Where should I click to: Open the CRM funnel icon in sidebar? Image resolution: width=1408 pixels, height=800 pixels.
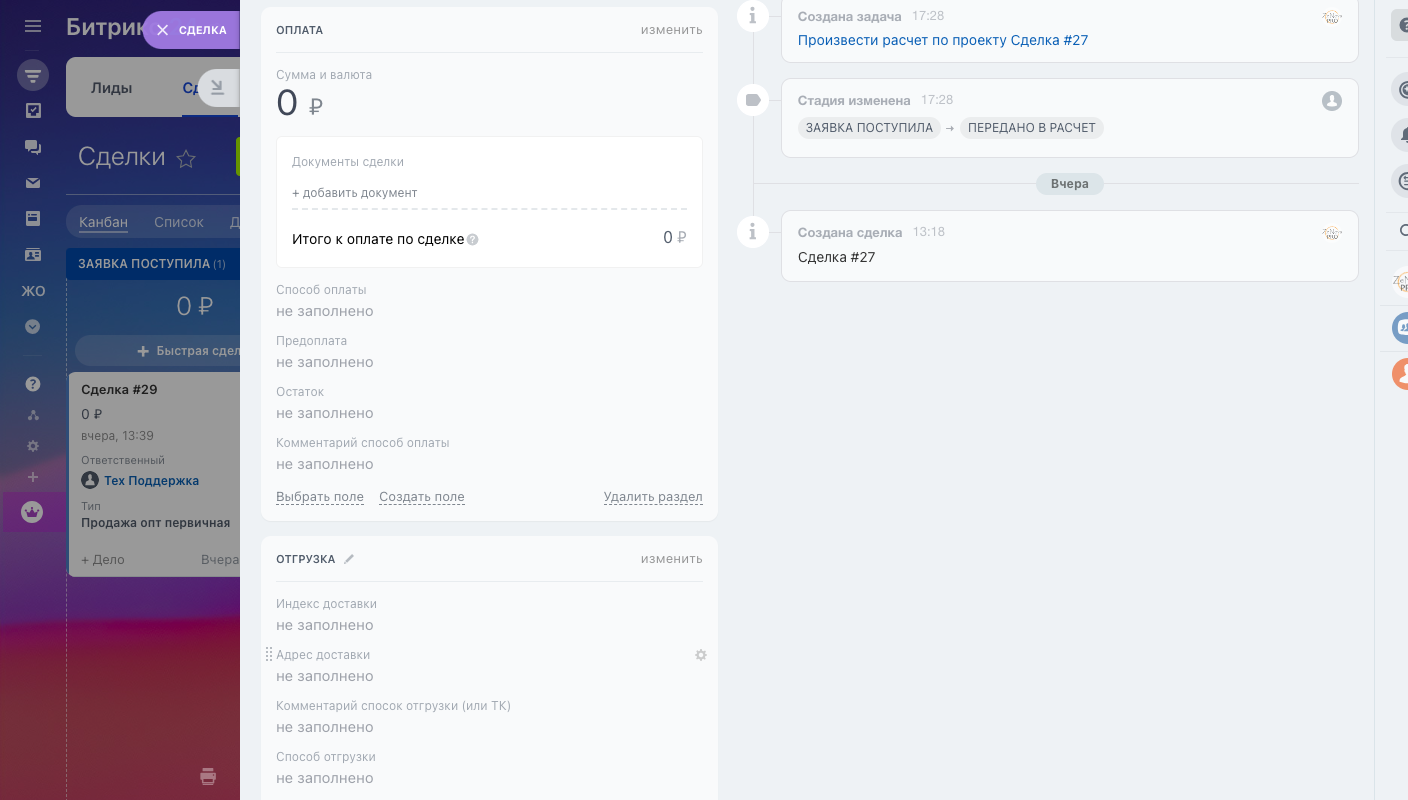(33, 74)
